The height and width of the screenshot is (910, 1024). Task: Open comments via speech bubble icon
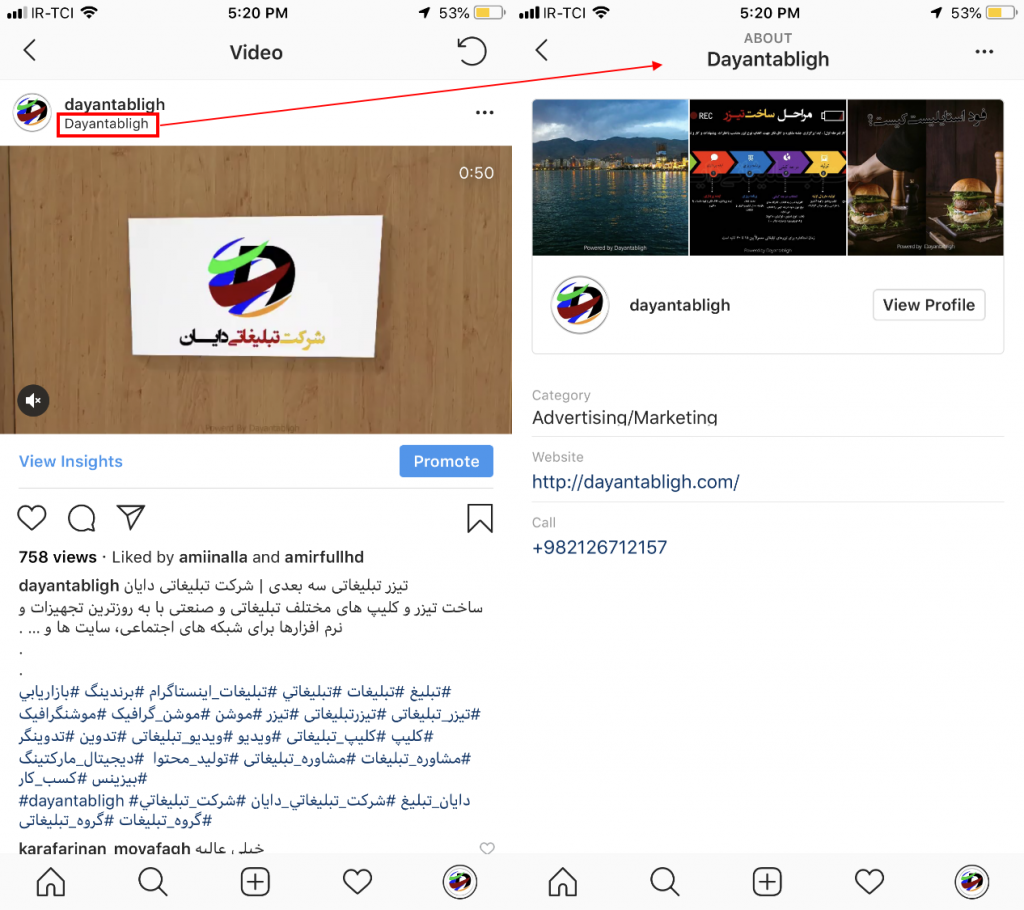click(82, 518)
